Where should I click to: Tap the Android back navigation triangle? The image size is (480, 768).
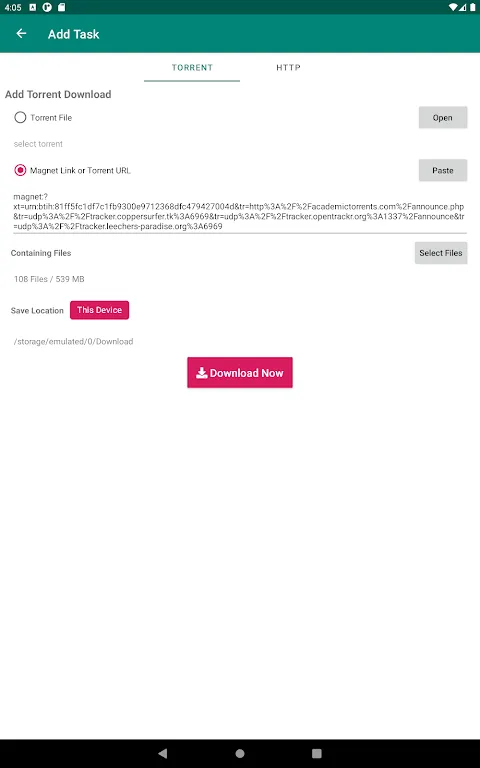tap(163, 753)
